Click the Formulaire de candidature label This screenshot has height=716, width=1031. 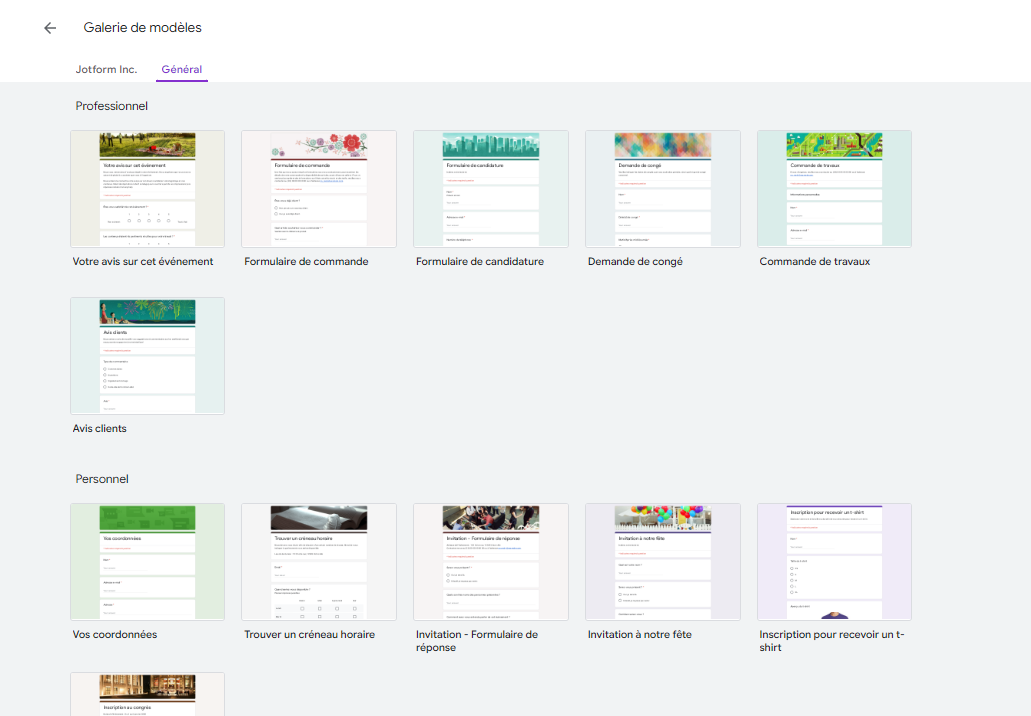pos(480,261)
